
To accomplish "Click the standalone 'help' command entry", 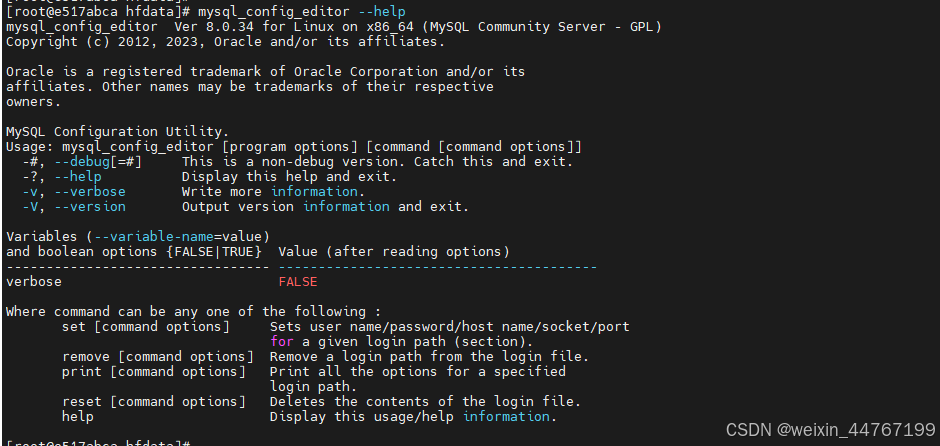I will click(77, 417).
